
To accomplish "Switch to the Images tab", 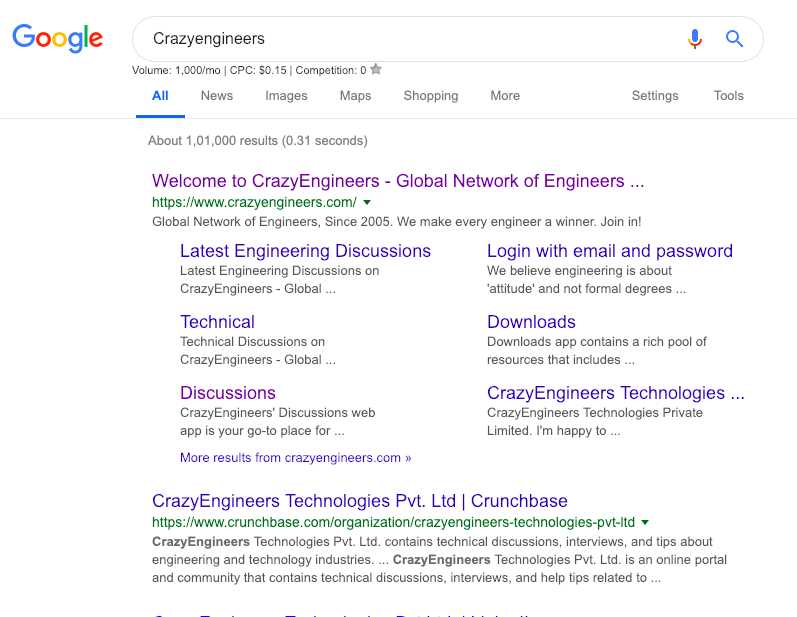I will [286, 96].
